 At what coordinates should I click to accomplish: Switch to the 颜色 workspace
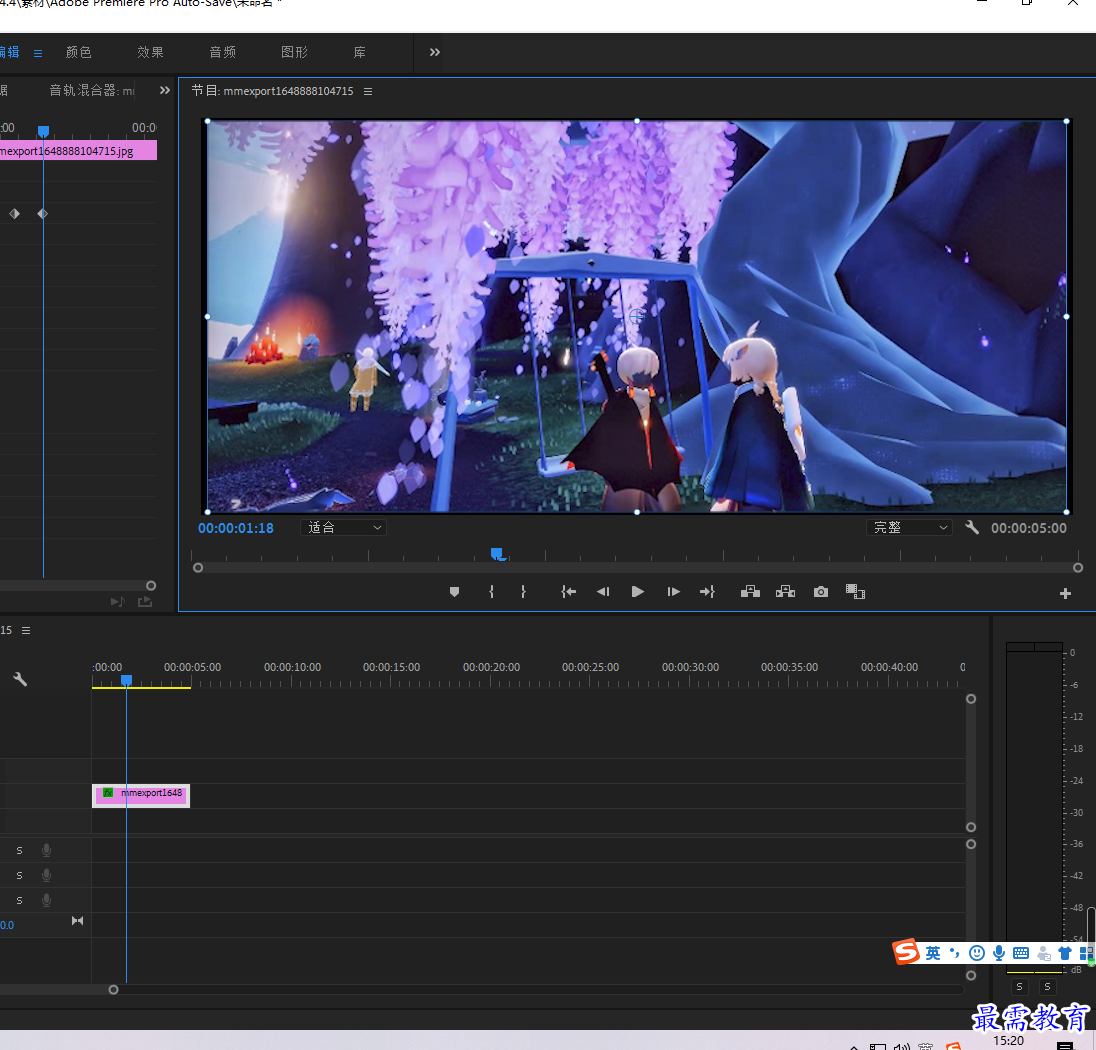coord(78,52)
